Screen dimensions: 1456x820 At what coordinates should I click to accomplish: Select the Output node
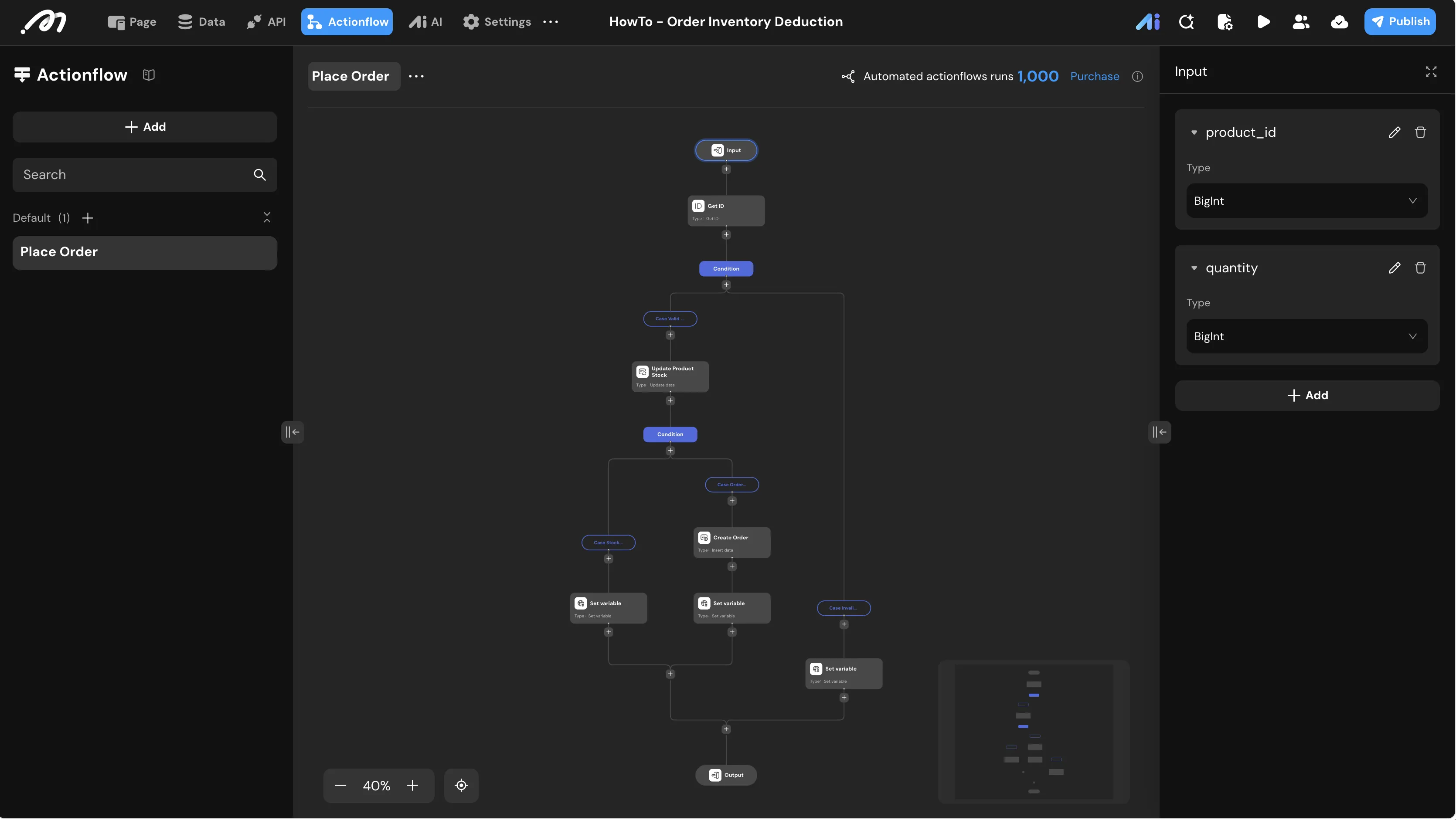pos(726,776)
